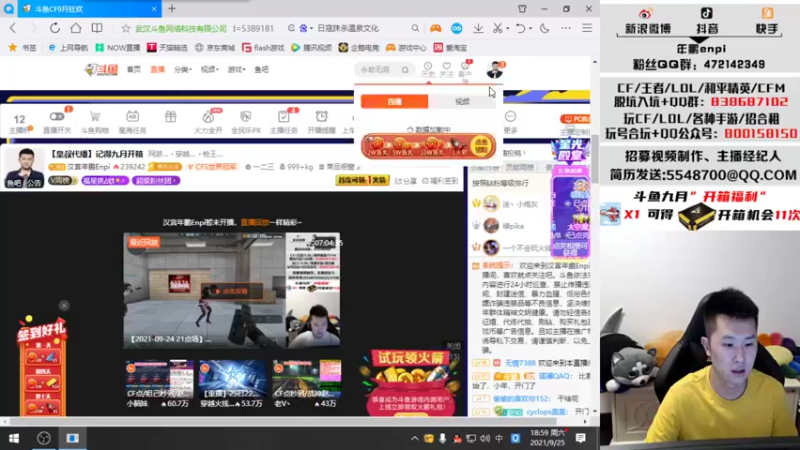Image resolution: width=800 pixels, height=450 pixels.
Task: Bookmark this page with the star icon
Action: [126, 28]
